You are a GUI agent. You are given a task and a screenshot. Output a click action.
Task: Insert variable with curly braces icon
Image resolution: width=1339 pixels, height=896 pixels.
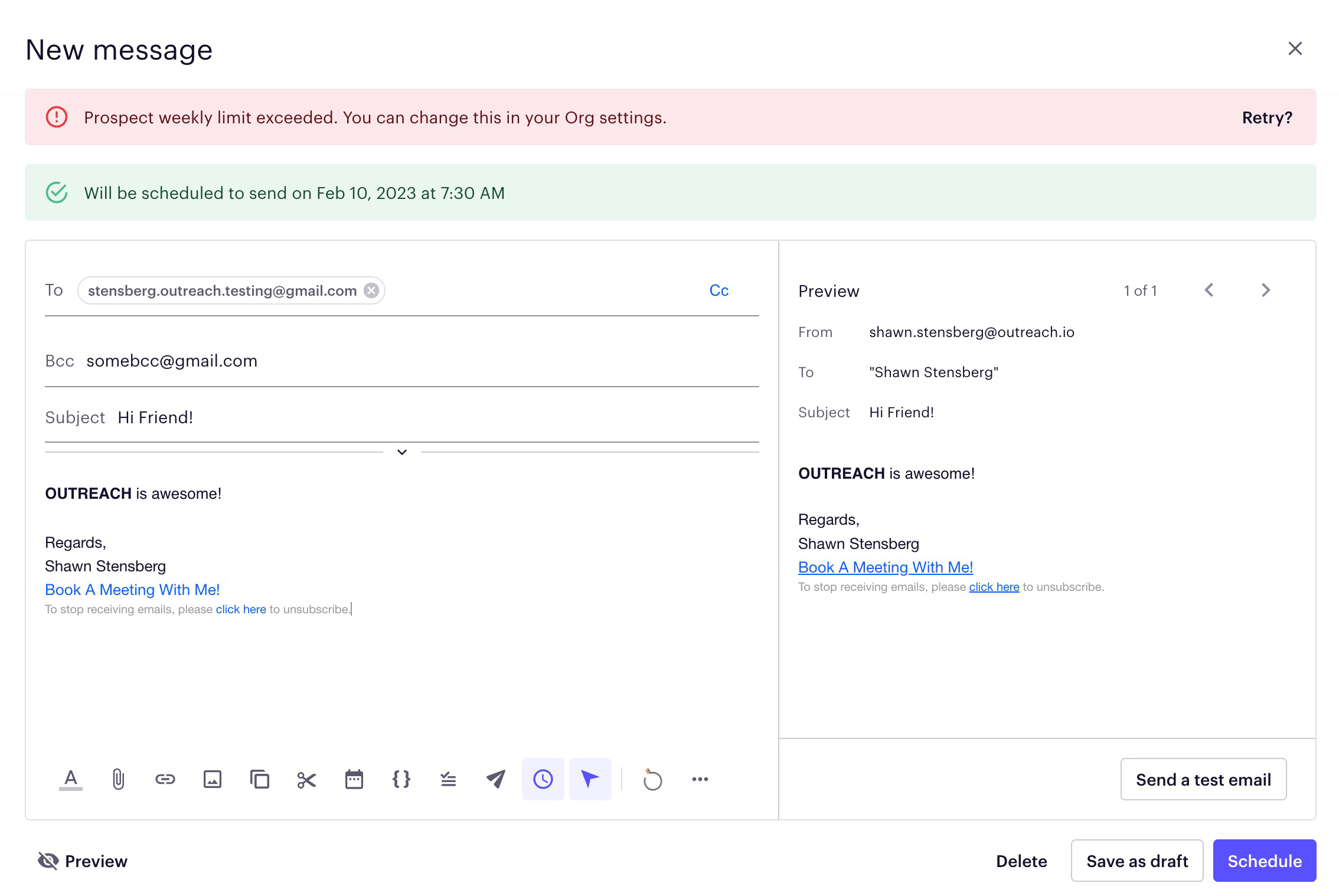pos(401,779)
